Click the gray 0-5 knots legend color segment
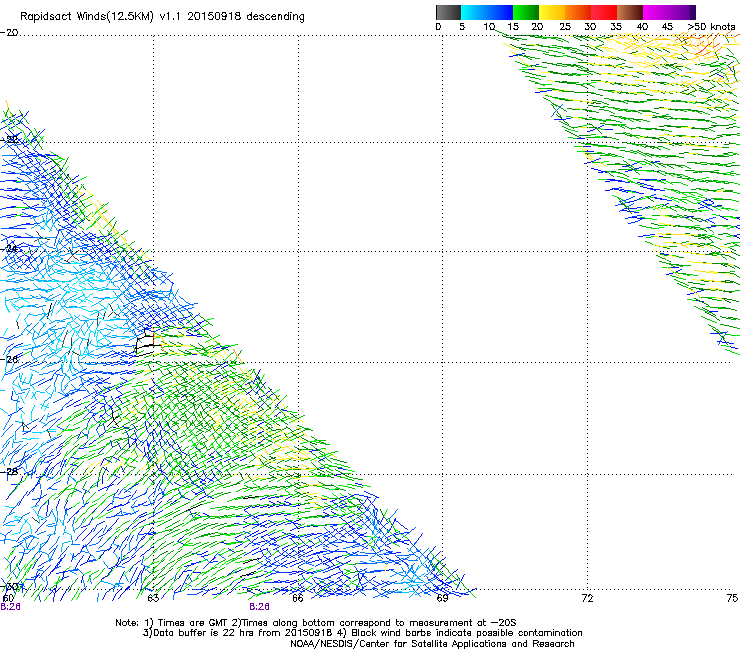The width and height of the screenshot is (740, 650). tap(448, 12)
